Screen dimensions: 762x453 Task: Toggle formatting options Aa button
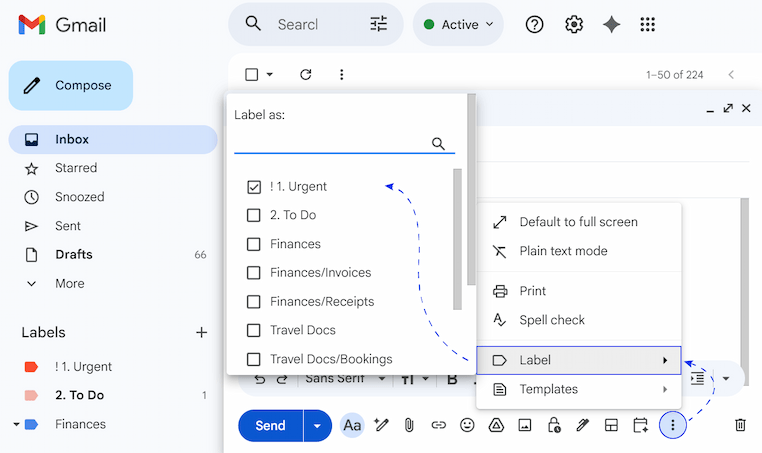(x=352, y=426)
